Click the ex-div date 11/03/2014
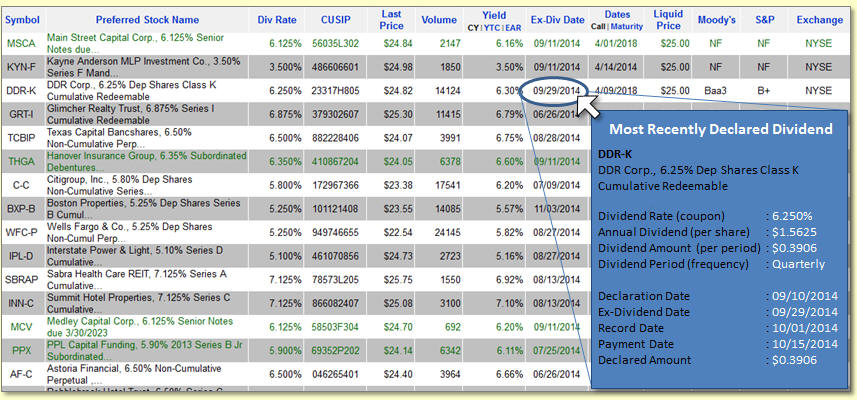The height and width of the screenshot is (400, 857). coord(556,209)
